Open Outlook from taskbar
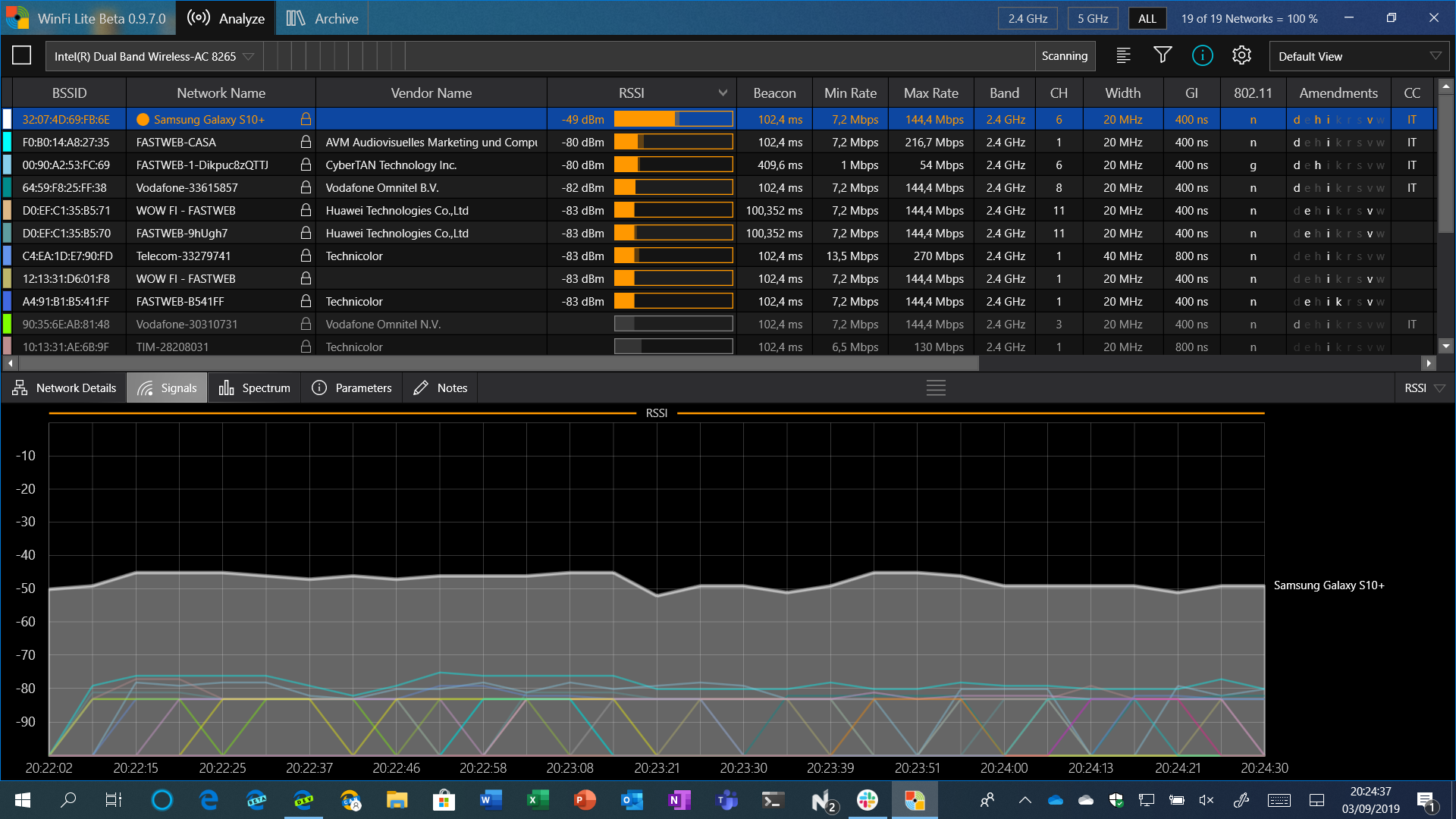 click(x=632, y=800)
